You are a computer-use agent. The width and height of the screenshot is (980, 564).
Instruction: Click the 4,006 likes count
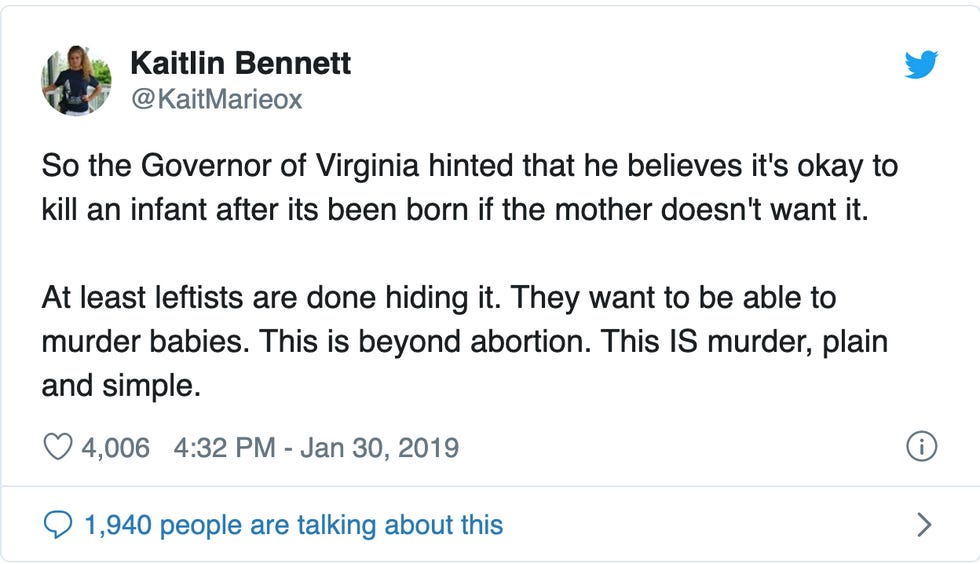coord(115,446)
